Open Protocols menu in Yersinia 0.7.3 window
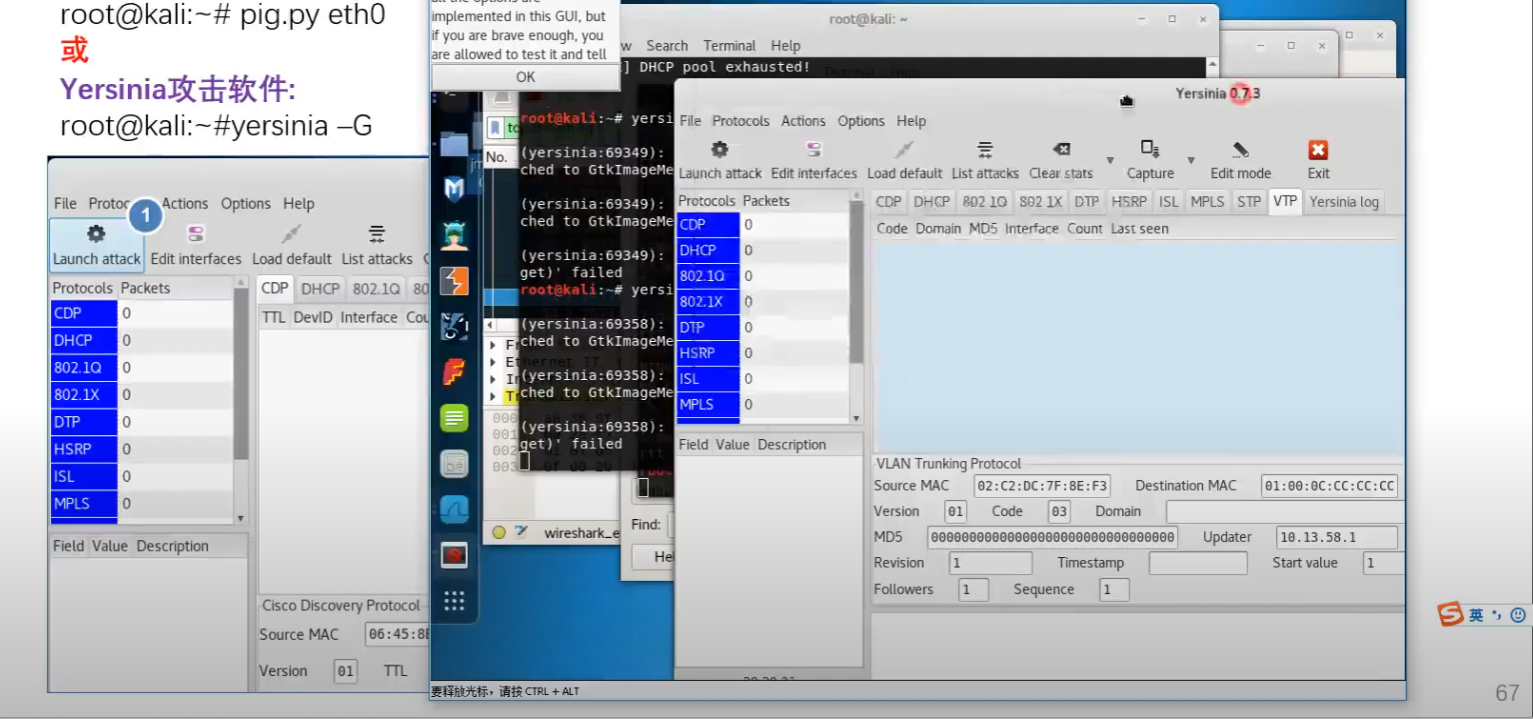Viewport: 1533px width, 719px height. pyautogui.click(x=741, y=121)
